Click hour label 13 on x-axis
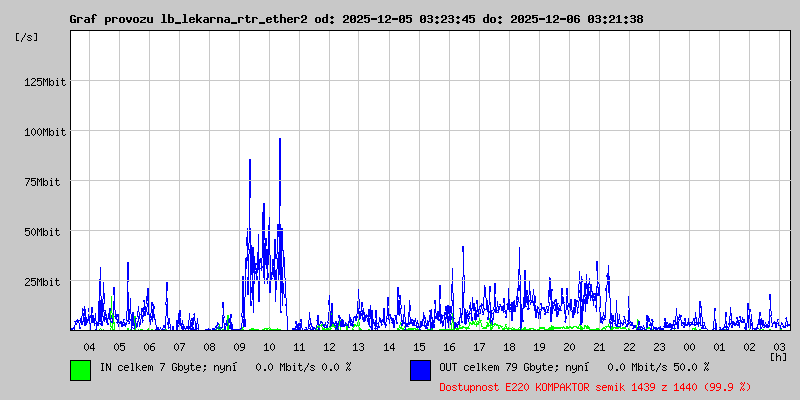 click(359, 347)
